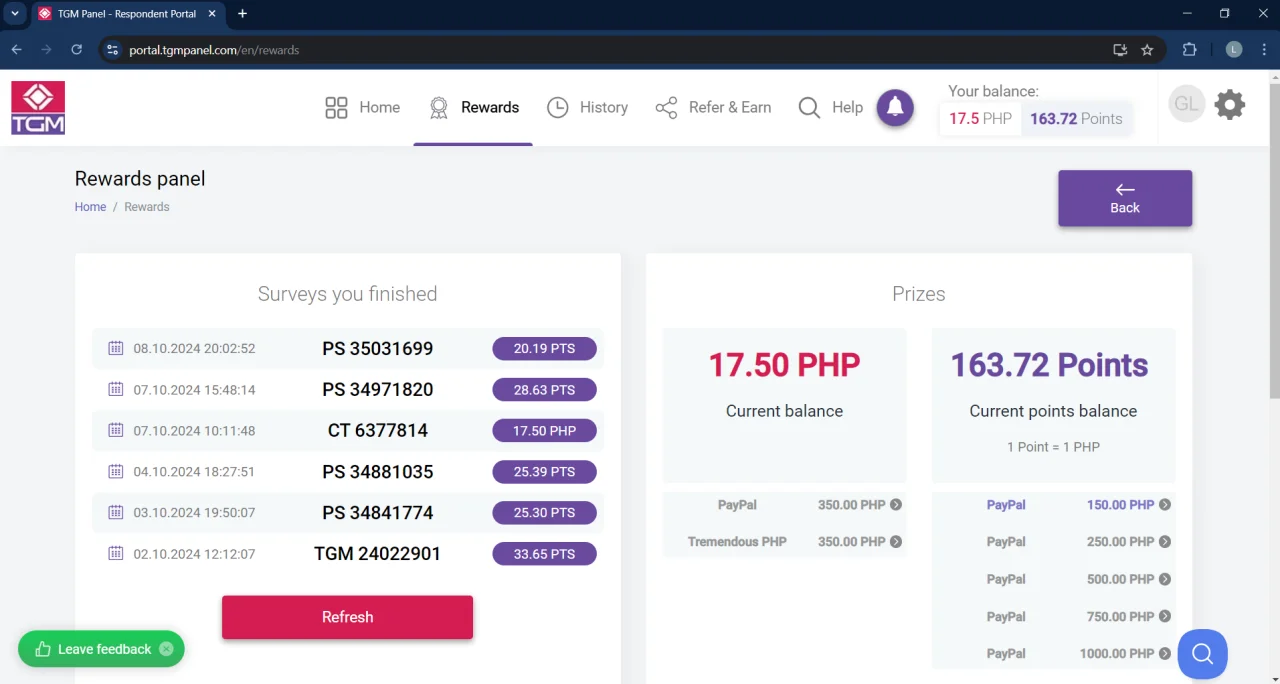Open the notification bell
Screen dimensions: 1280x684
tap(895, 107)
